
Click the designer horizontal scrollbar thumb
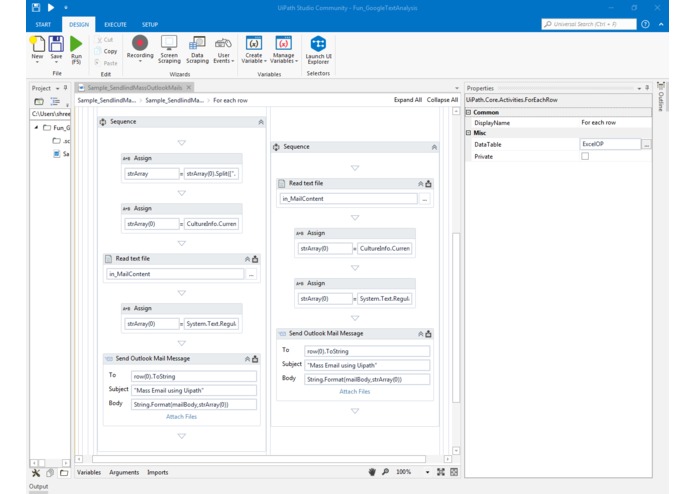tap(259, 459)
